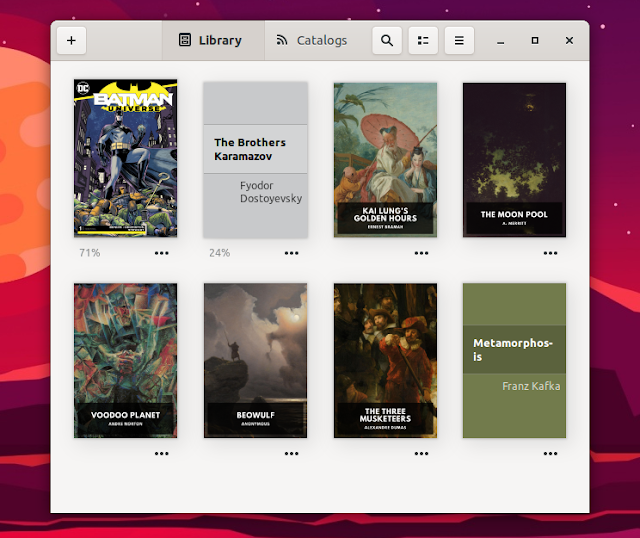This screenshot has width=640, height=538.
Task: Open The Moon Pool book cover
Action: click(514, 160)
